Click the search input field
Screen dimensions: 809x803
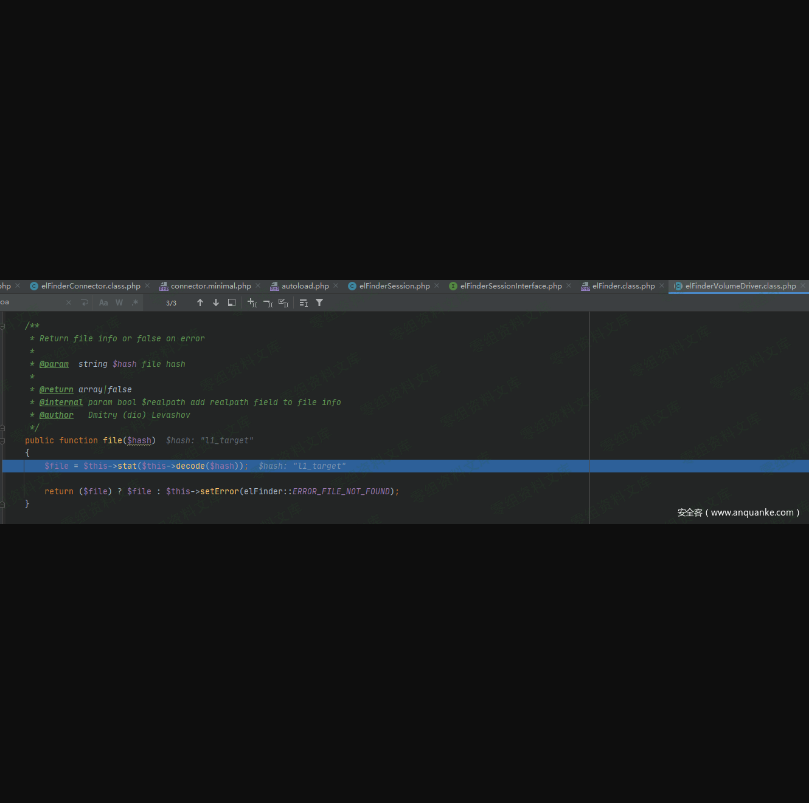(32, 303)
